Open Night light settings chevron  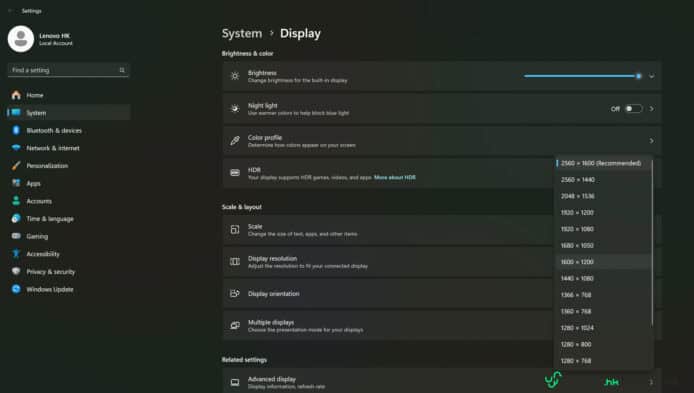click(652, 108)
